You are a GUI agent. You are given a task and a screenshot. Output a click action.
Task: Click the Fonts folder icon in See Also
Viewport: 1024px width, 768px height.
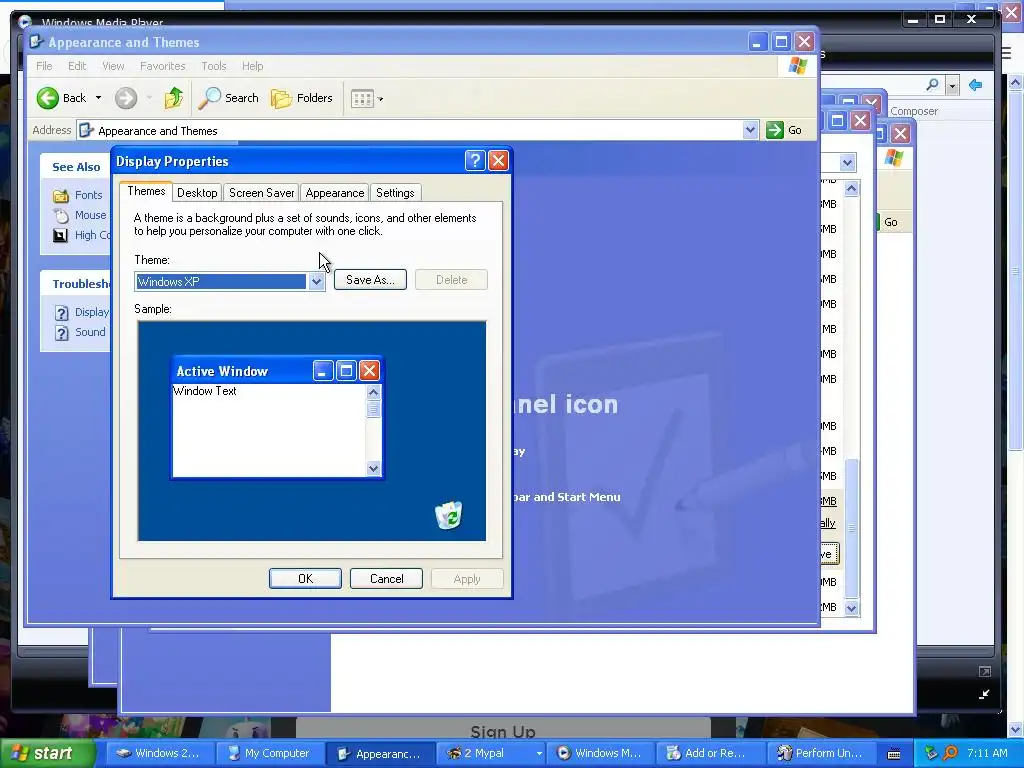click(61, 195)
